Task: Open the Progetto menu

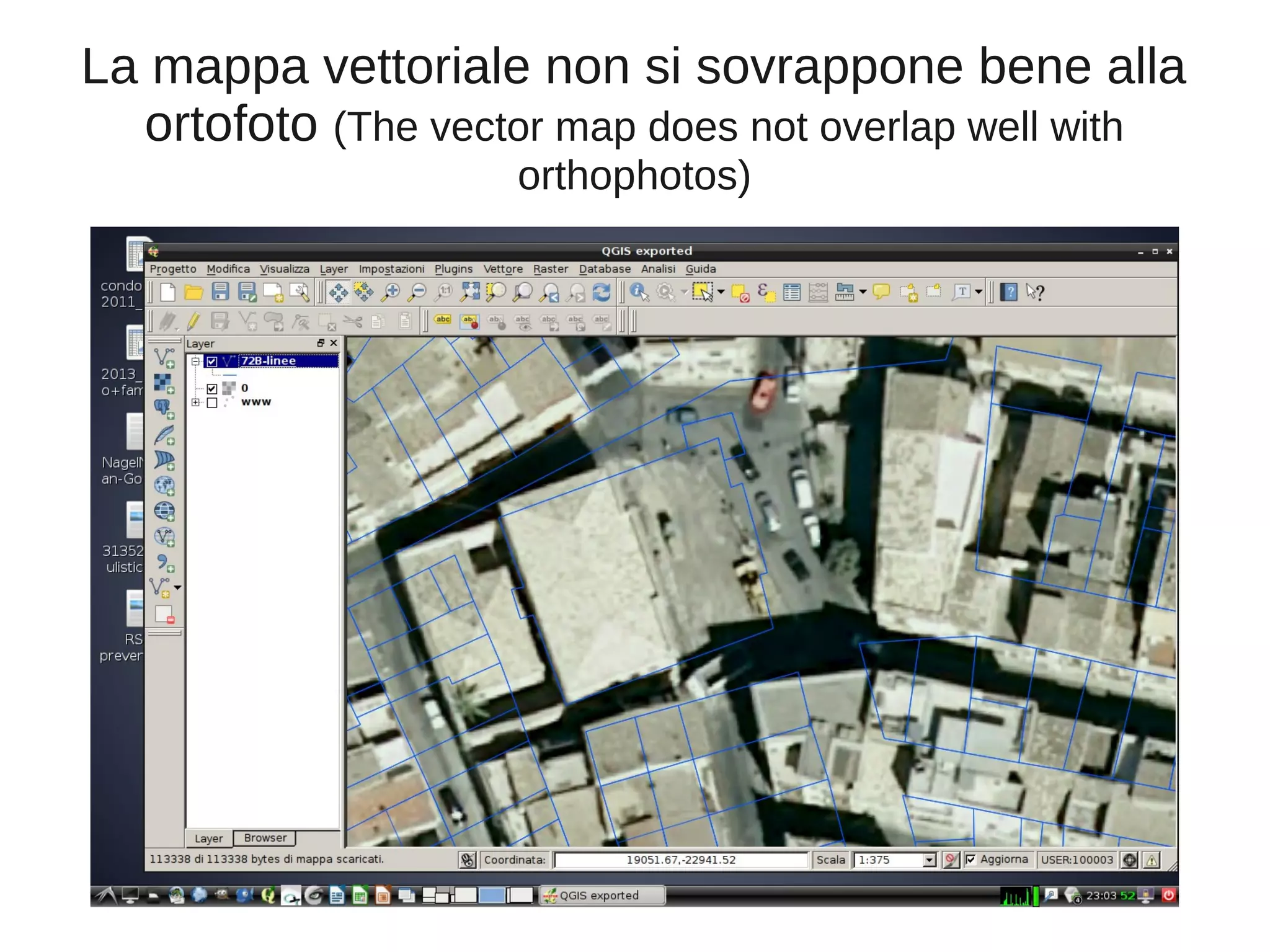Action: click(x=173, y=269)
